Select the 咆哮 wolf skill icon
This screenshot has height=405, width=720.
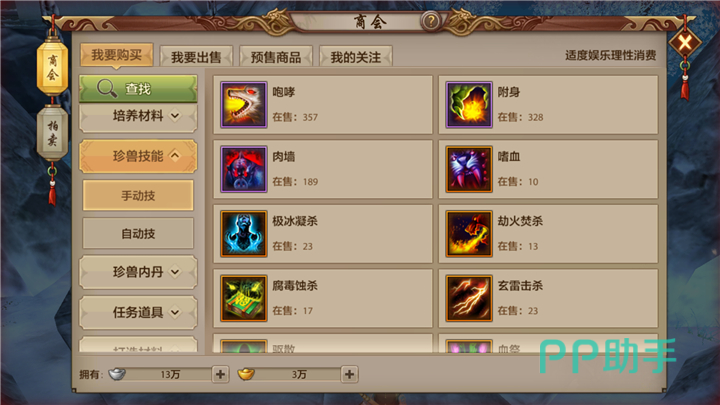243,105
